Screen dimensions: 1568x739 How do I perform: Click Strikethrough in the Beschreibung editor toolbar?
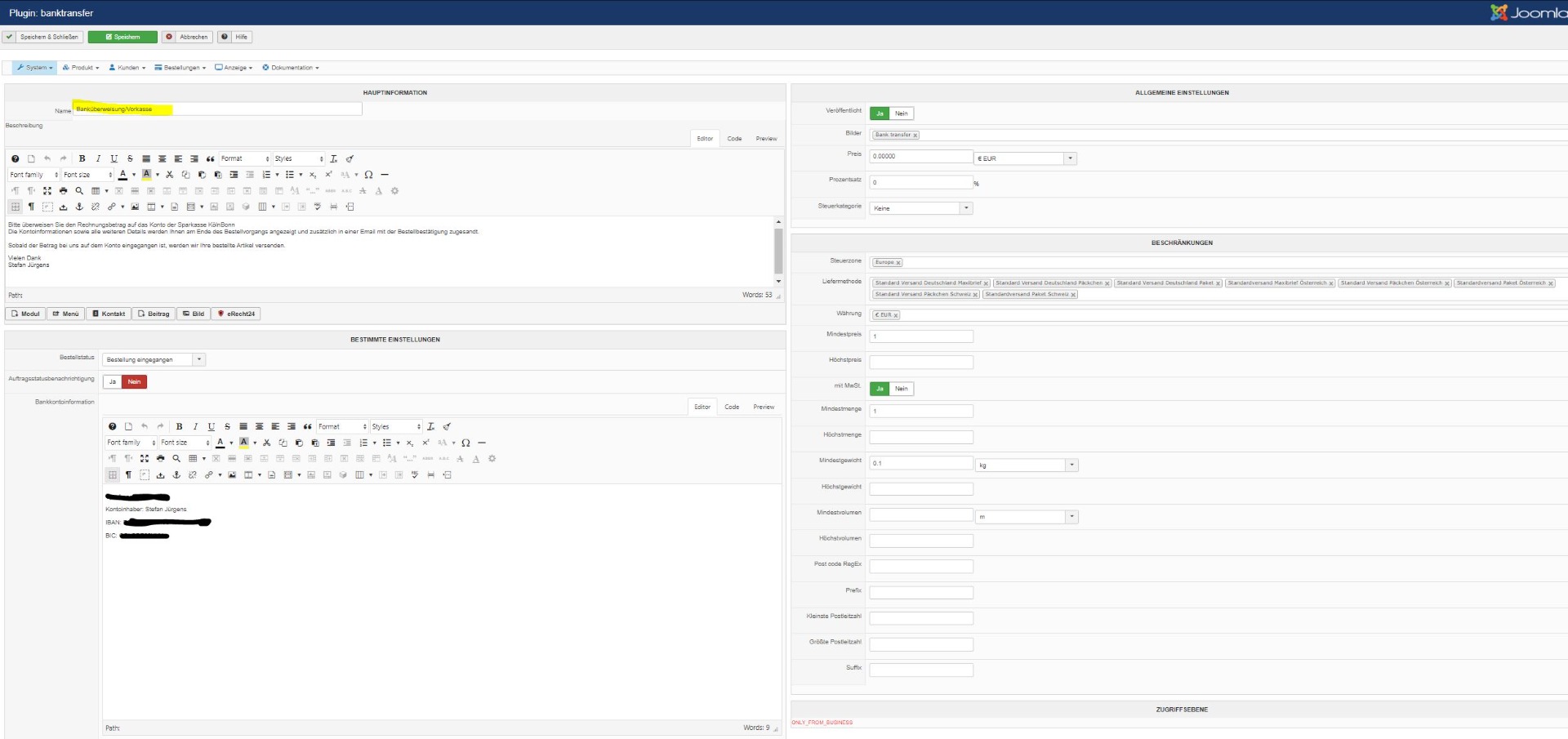[130, 159]
